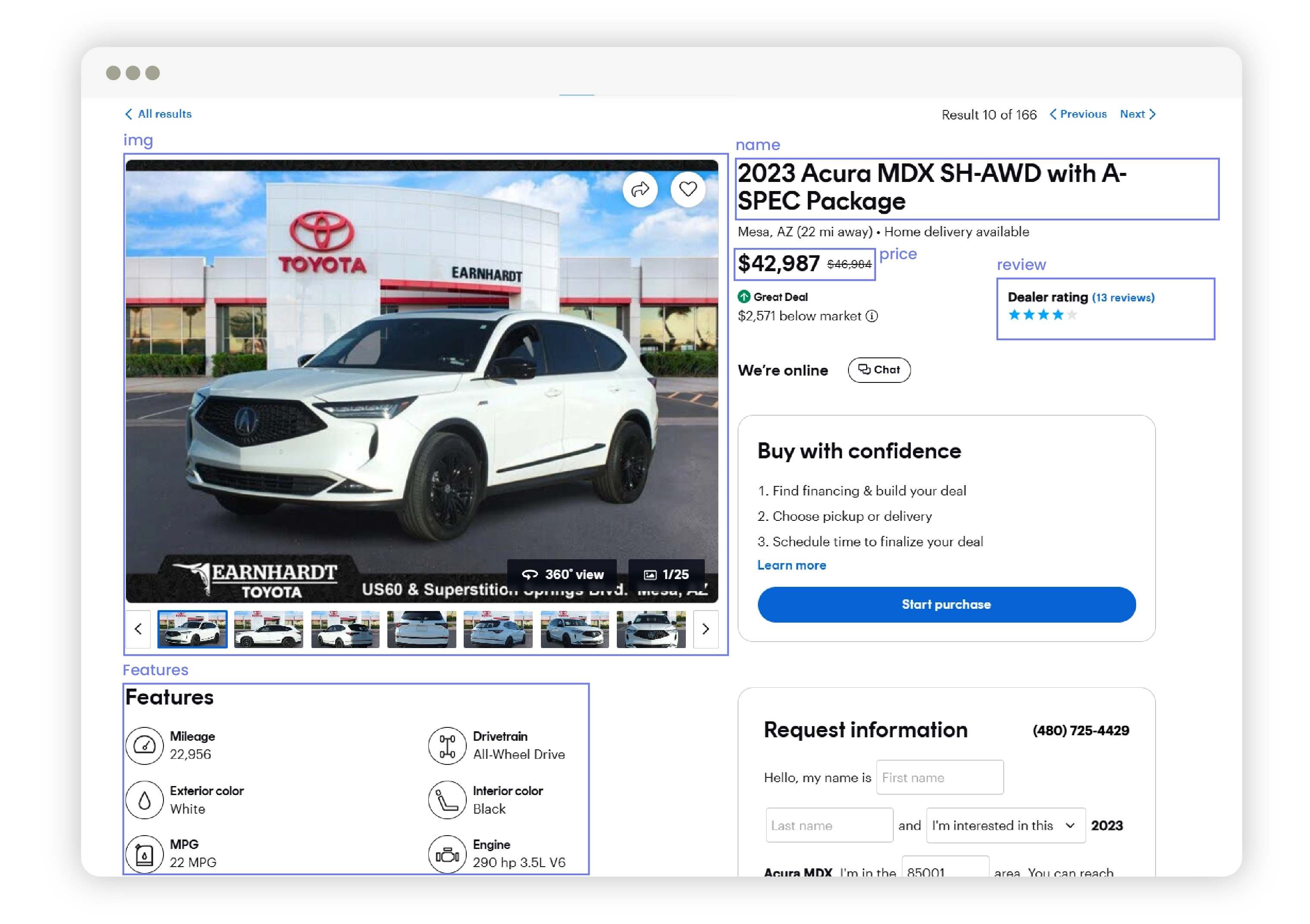Go back to All results
The image size is (1310, 924).
158,114
